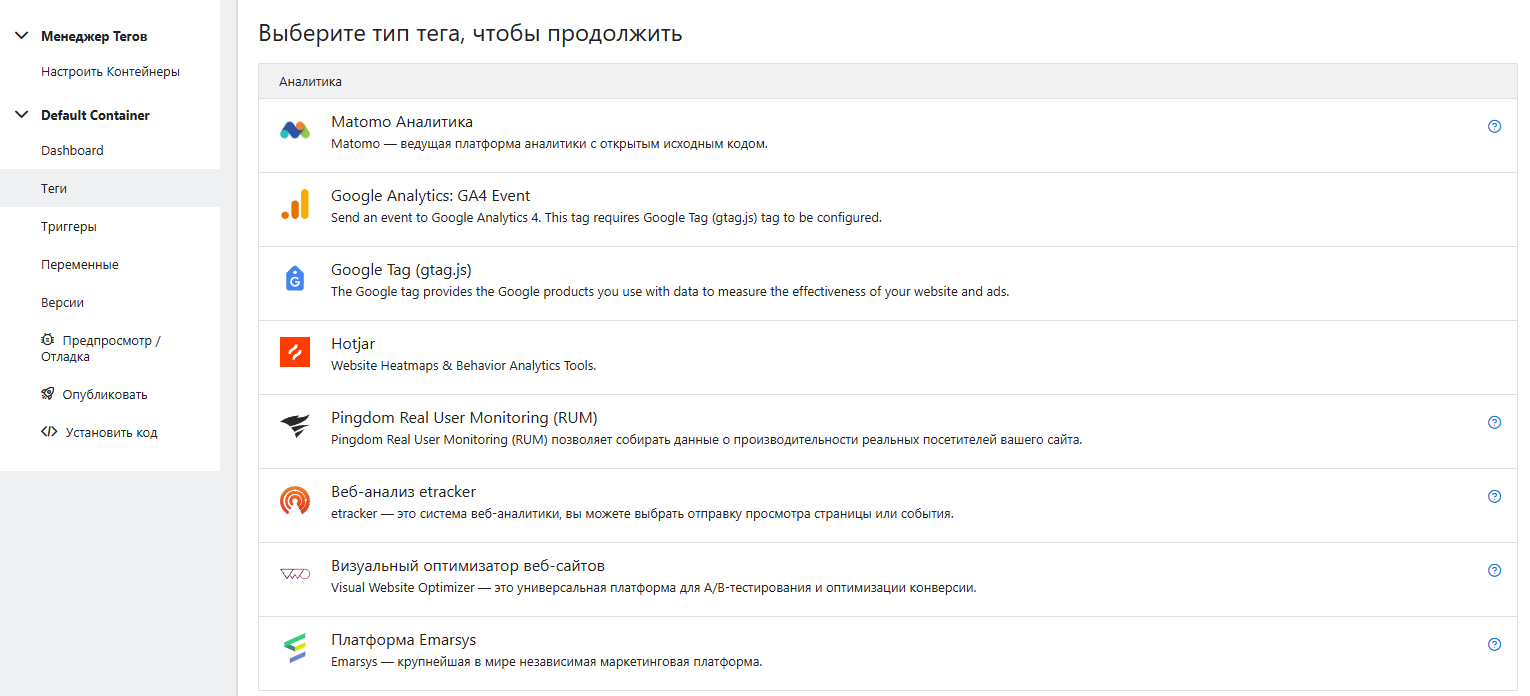Screen dimensions: 1530x696
Task: Open Триггеры in the sidebar menu
Action: [69, 227]
